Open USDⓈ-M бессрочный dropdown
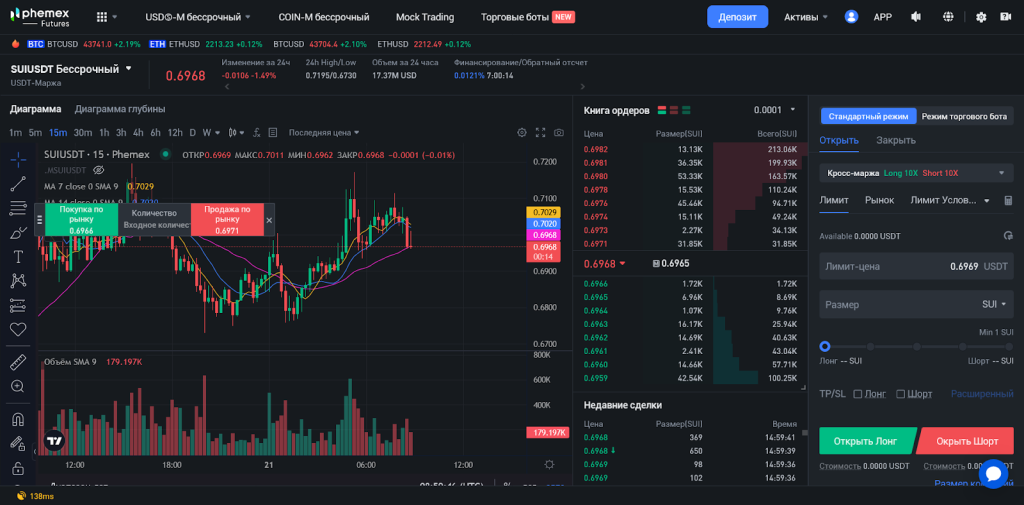Image resolution: width=1024 pixels, height=505 pixels. coord(197,17)
